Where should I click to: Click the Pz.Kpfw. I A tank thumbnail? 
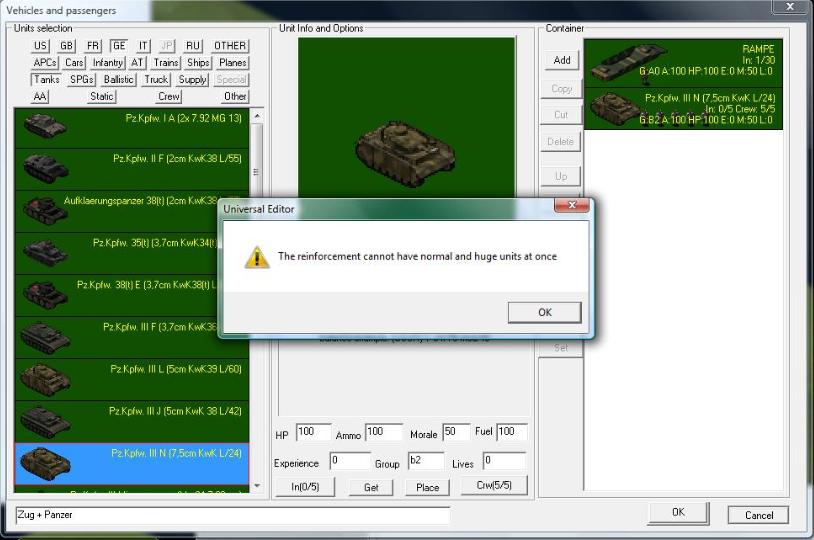coord(45,126)
